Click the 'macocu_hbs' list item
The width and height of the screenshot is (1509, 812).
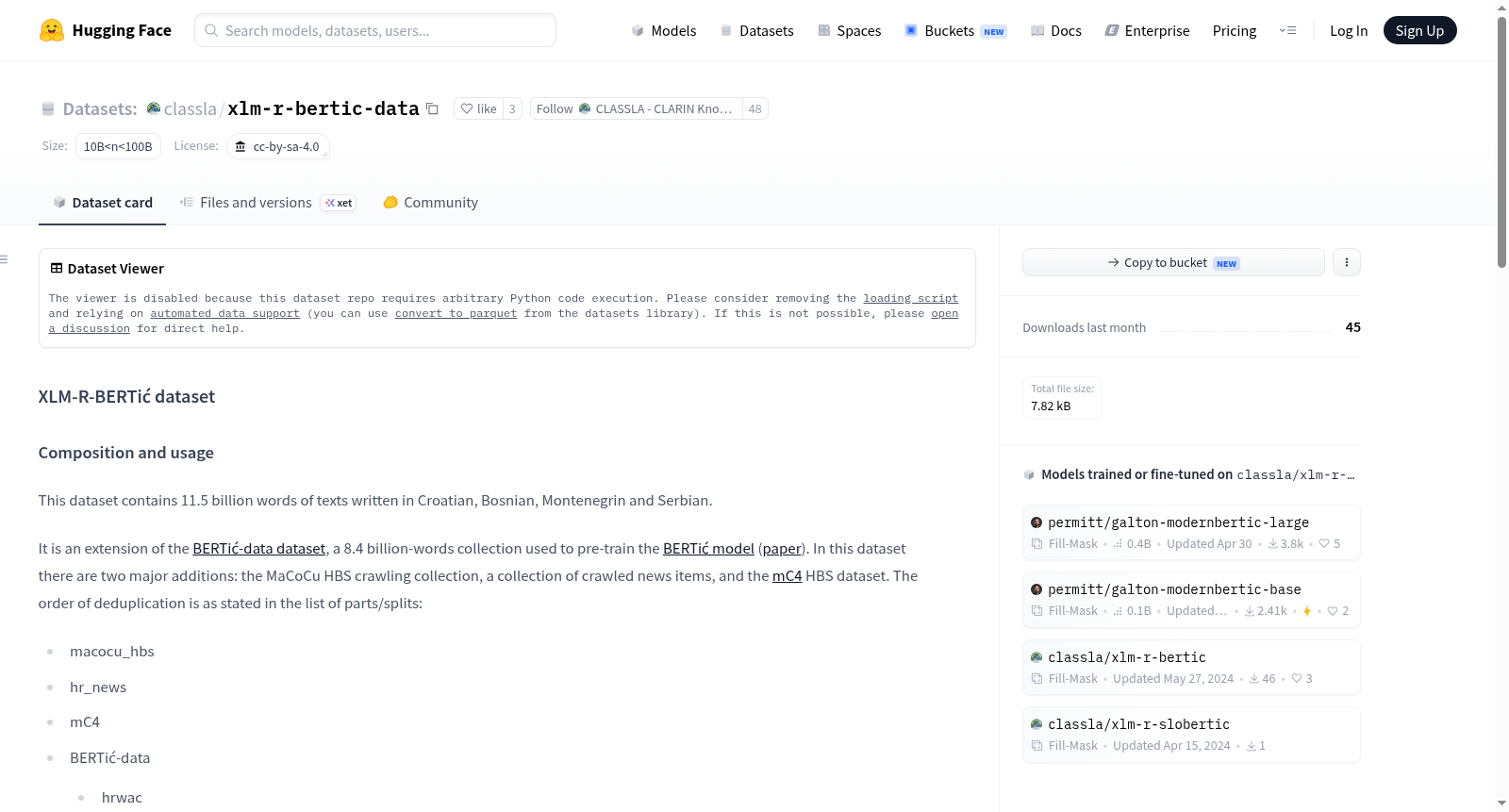point(111,651)
